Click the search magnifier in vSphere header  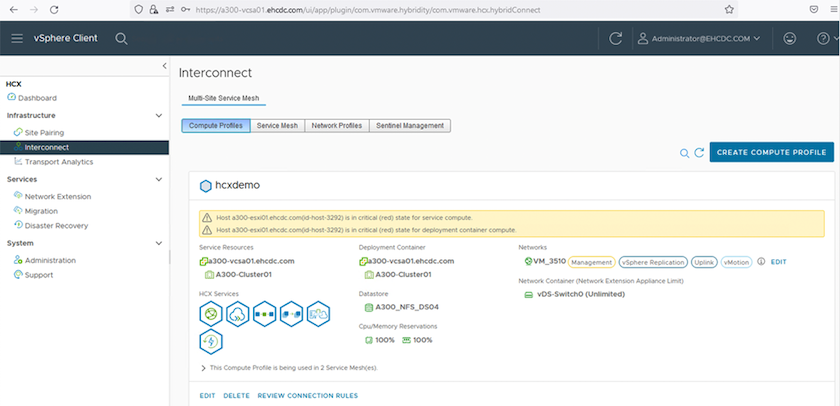pos(121,38)
